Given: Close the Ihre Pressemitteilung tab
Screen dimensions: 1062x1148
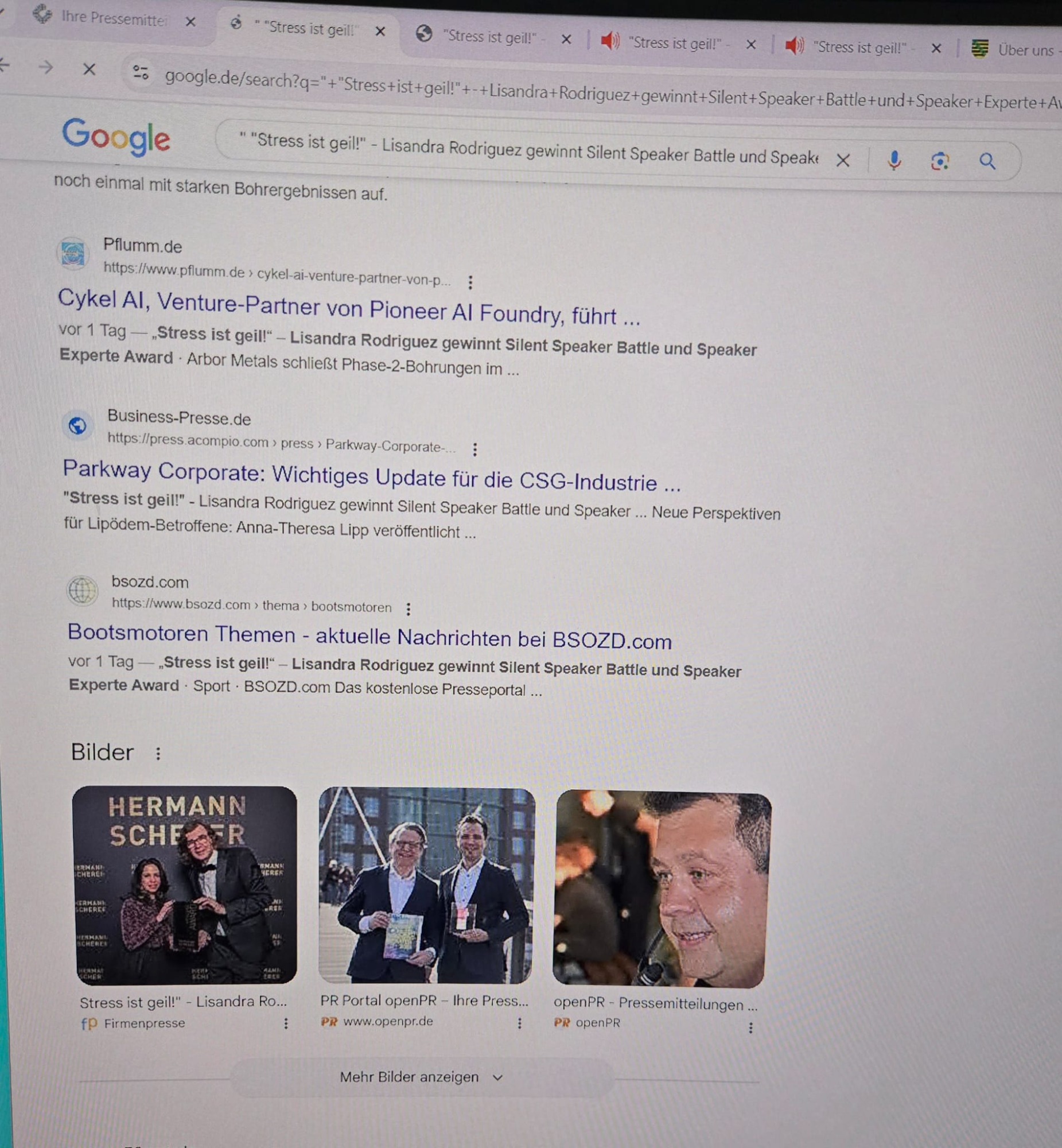Looking at the screenshot, I should (191, 22).
